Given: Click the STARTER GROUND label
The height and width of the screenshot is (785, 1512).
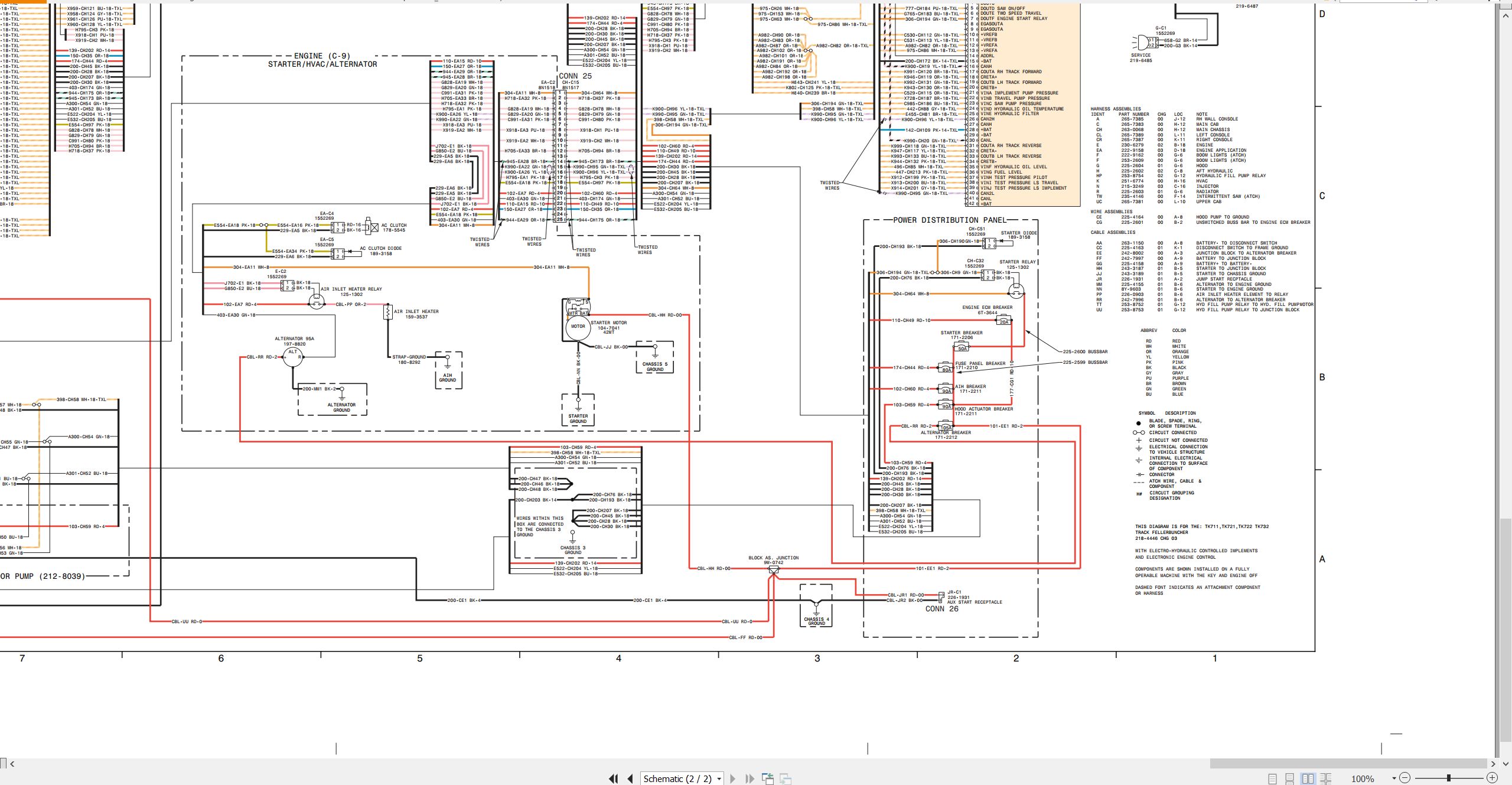Looking at the screenshot, I should pos(578,419).
